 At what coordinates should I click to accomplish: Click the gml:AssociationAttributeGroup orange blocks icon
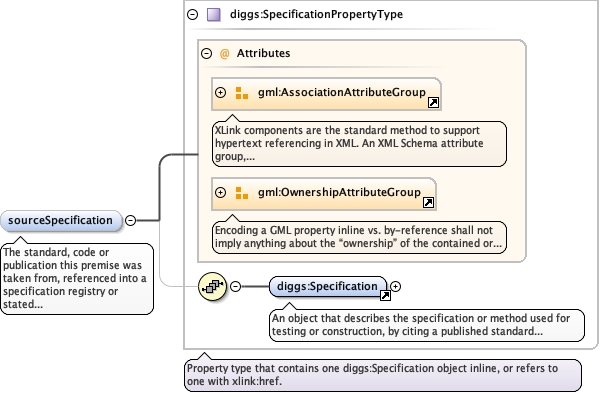pyautogui.click(x=241, y=93)
